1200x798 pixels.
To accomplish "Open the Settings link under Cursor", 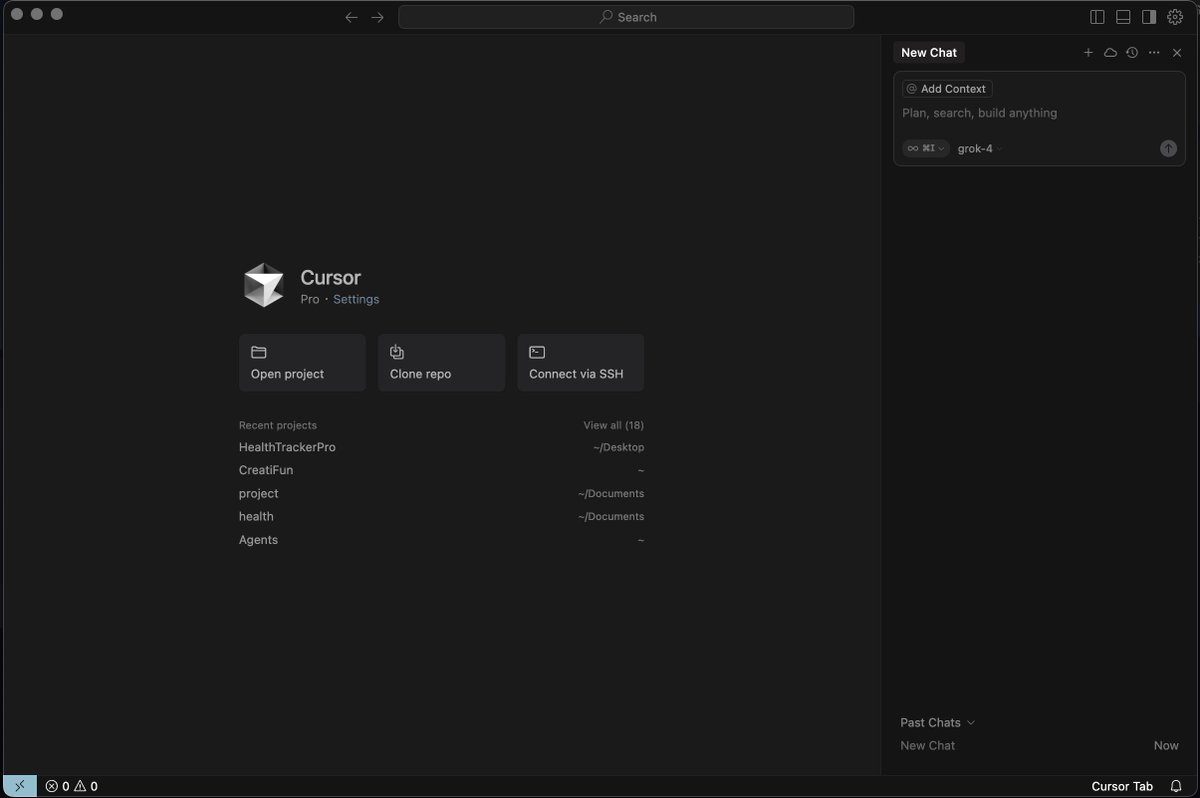I will click(356, 299).
